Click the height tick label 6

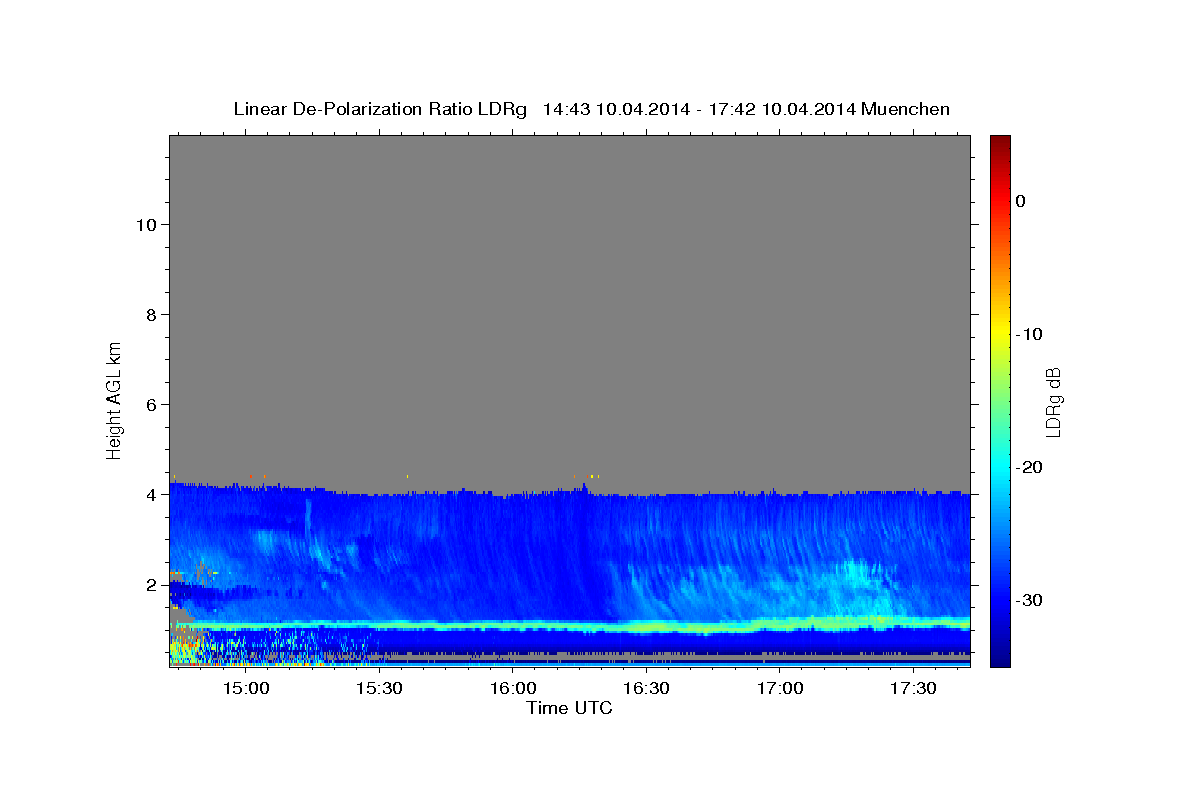(150, 404)
